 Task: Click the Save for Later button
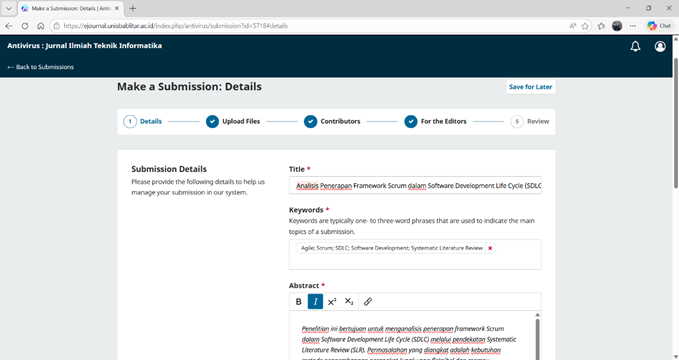pyautogui.click(x=530, y=87)
